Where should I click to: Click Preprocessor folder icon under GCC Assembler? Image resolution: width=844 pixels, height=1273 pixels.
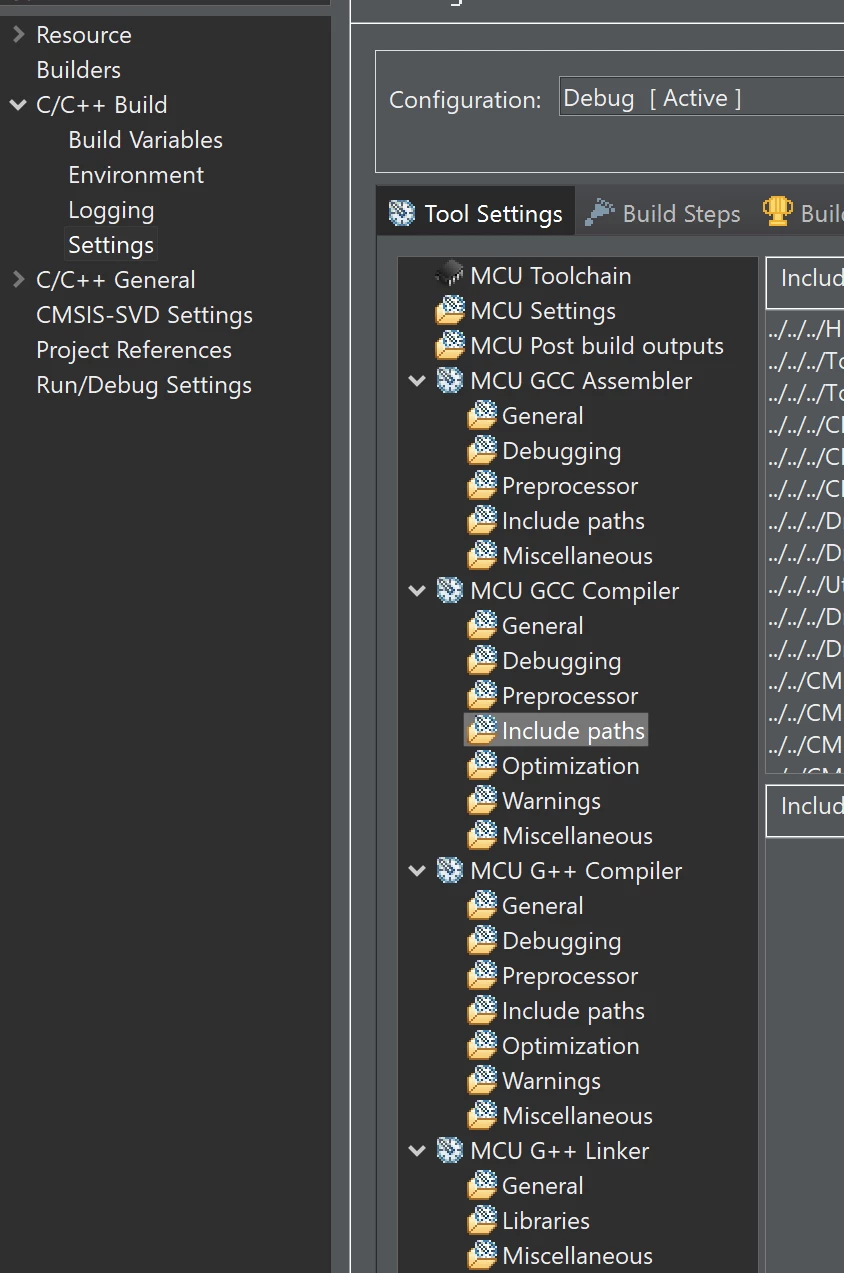click(x=483, y=485)
